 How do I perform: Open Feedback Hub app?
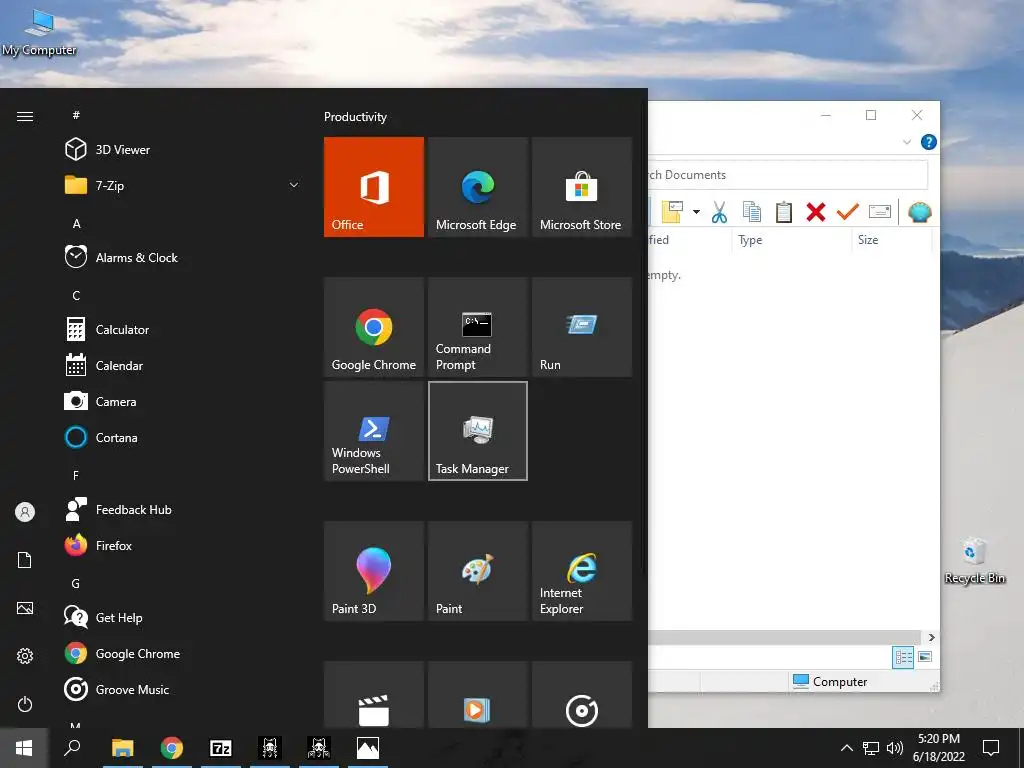click(x=183, y=509)
